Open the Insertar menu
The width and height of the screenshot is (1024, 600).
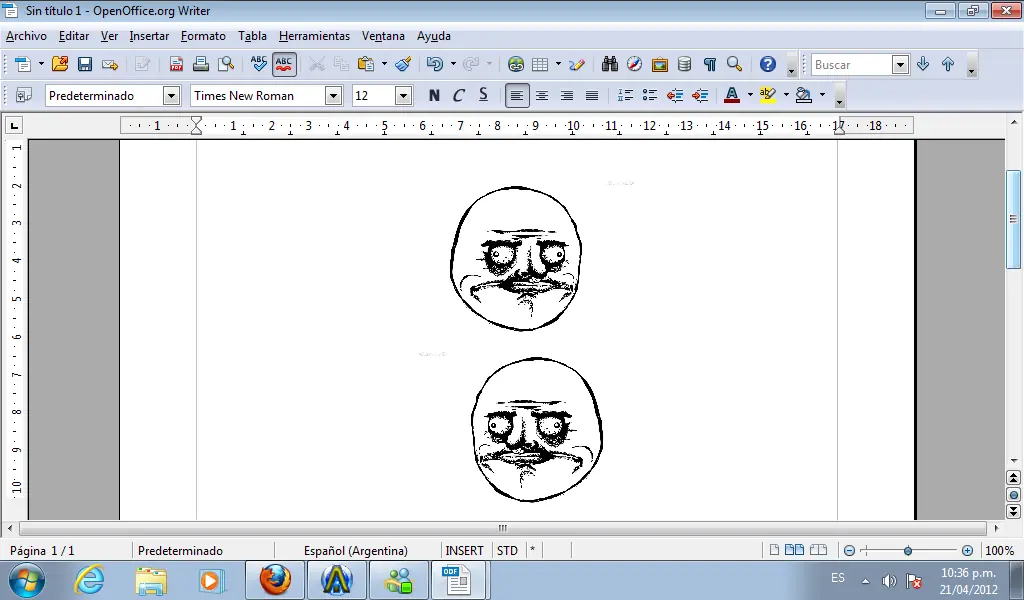click(x=149, y=36)
